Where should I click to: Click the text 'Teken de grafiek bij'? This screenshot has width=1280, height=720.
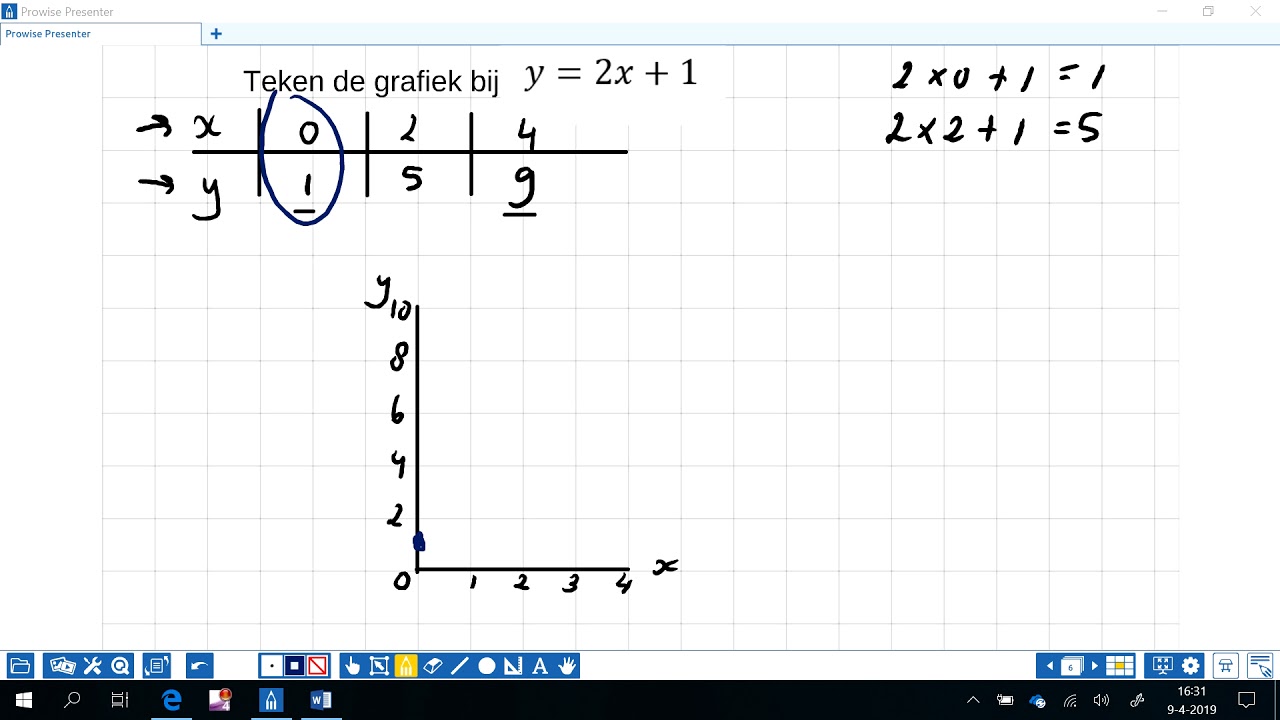(371, 81)
